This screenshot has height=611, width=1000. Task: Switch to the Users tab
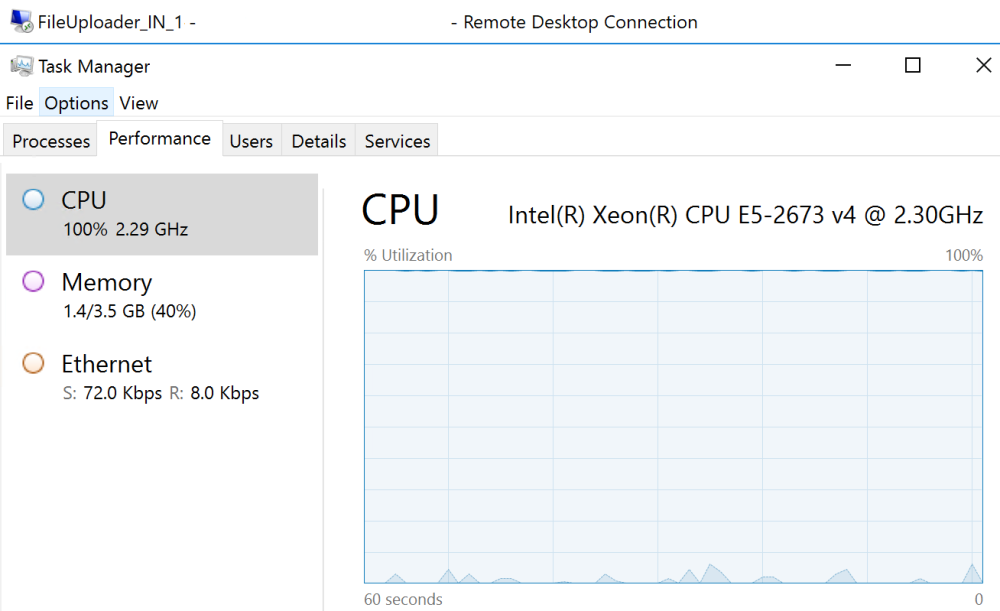252,141
